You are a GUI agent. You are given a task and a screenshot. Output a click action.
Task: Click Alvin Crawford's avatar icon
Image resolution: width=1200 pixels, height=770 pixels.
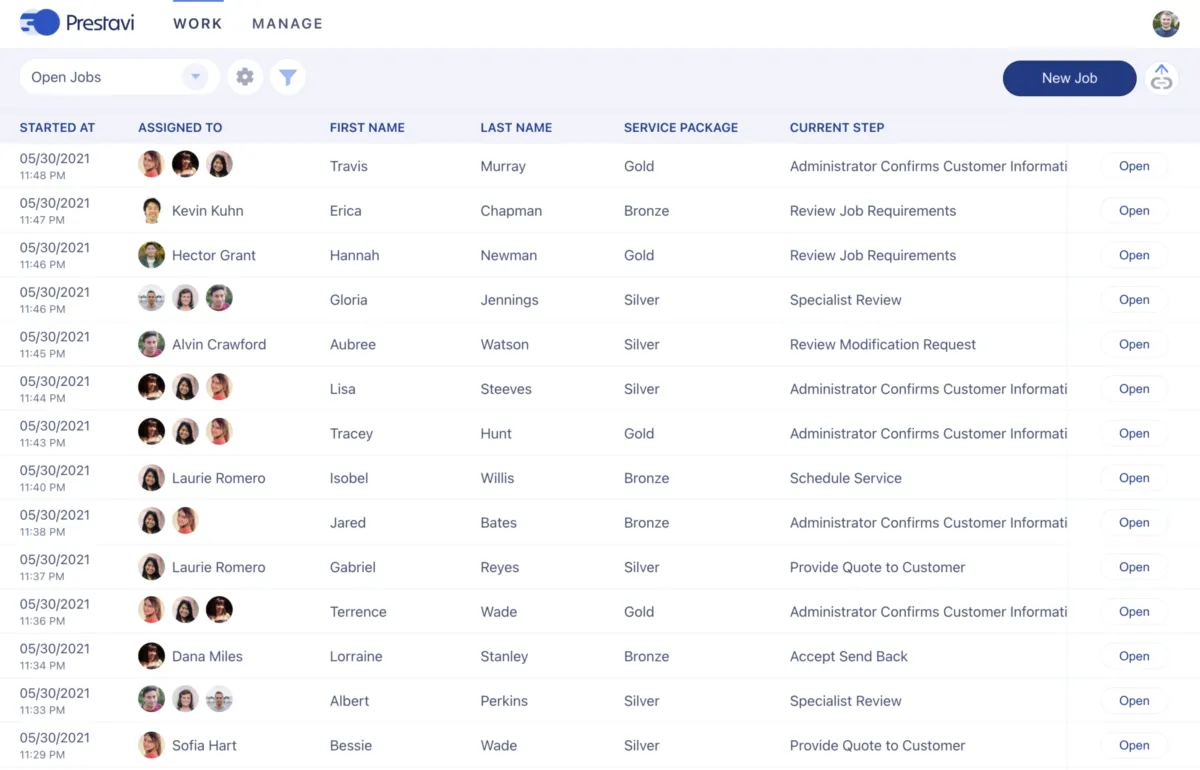coord(151,344)
